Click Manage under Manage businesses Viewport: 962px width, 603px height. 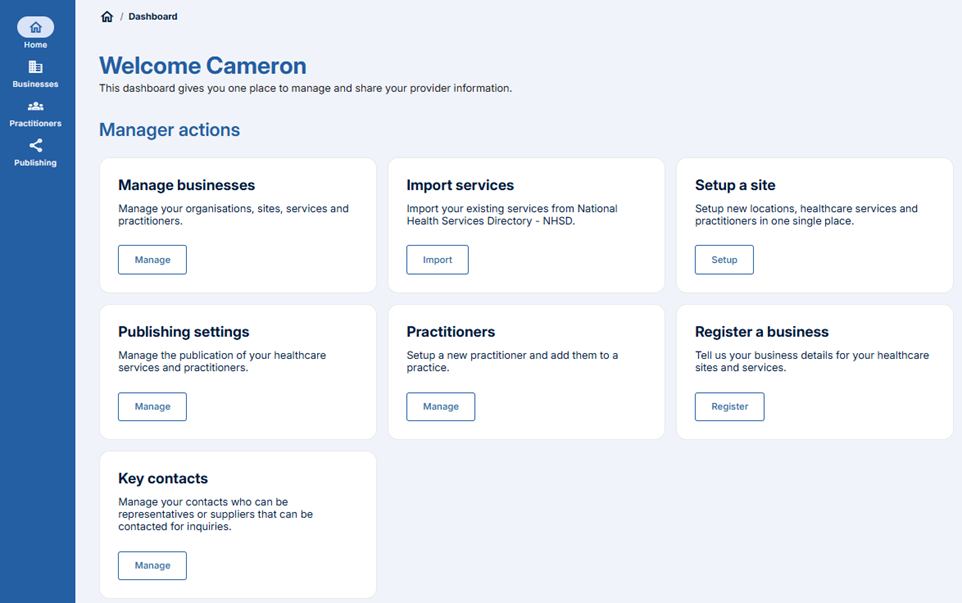152,259
